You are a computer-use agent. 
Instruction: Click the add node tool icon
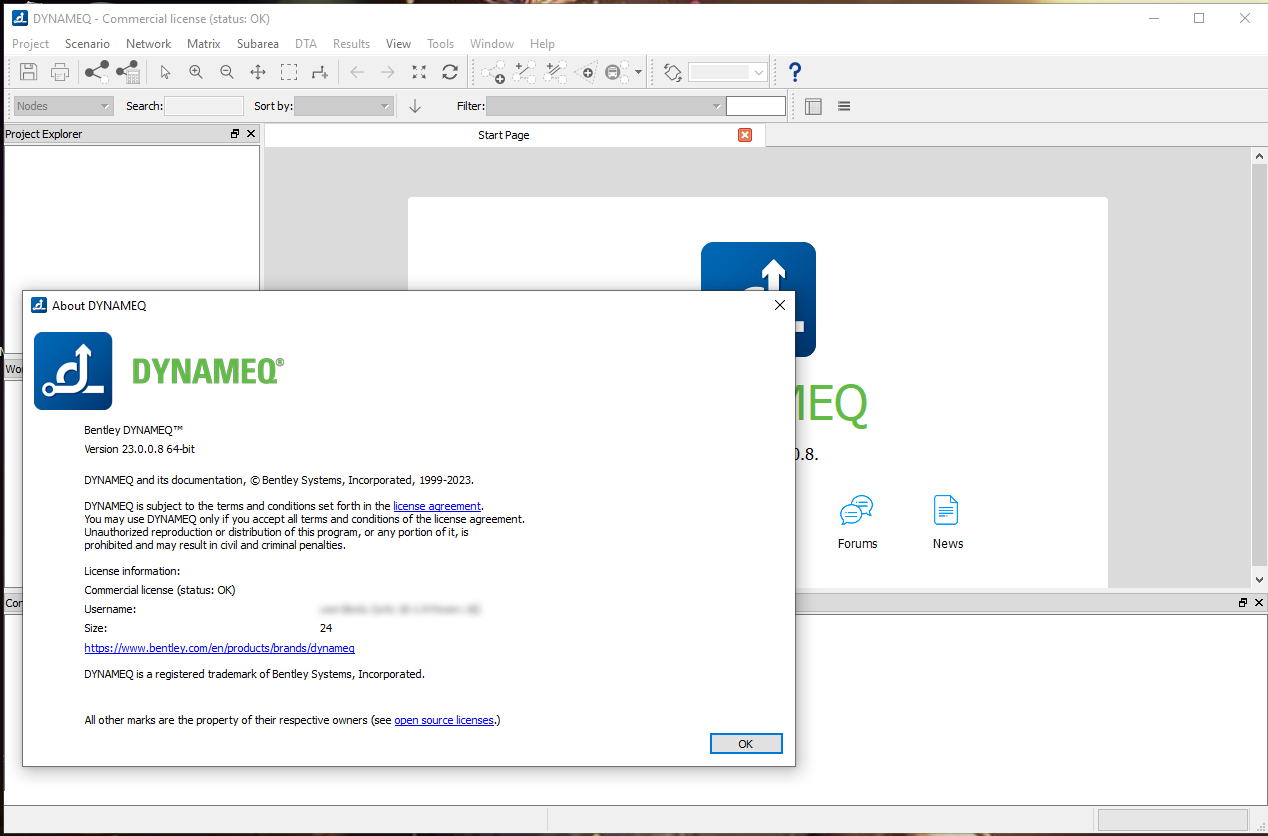(x=493, y=72)
